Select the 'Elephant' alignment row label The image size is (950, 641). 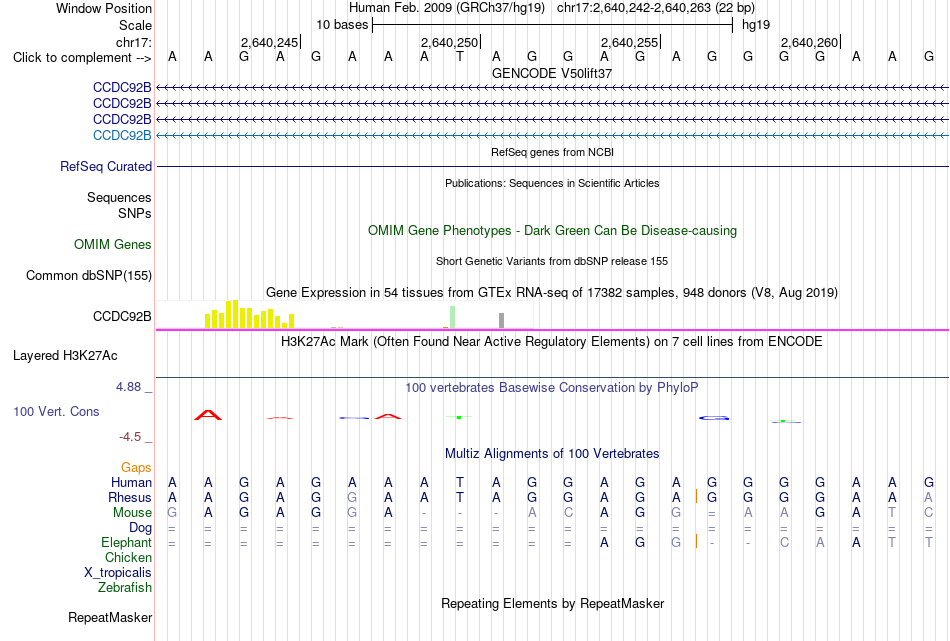coord(126,542)
